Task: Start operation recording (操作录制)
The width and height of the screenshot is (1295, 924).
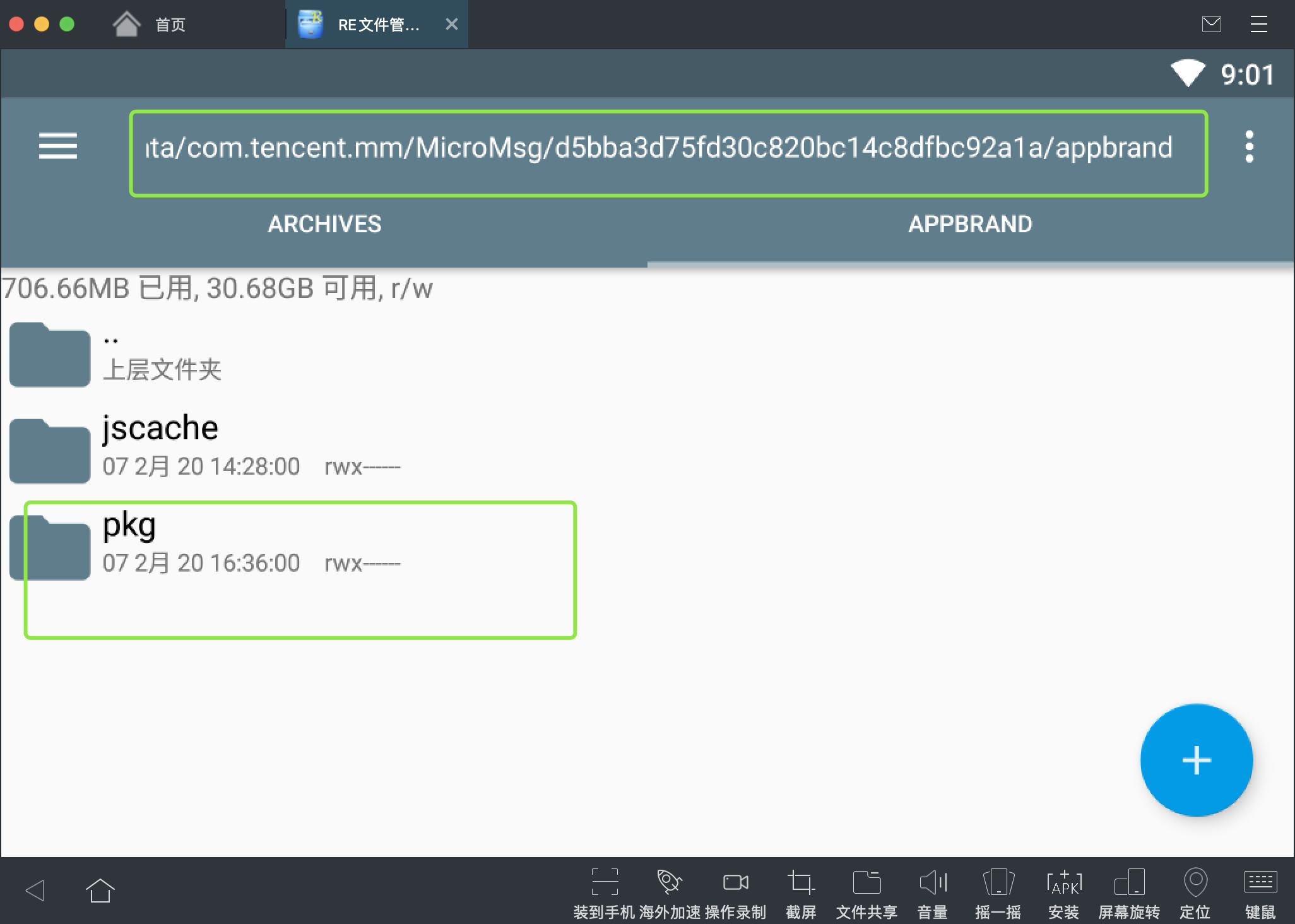Action: [735, 882]
